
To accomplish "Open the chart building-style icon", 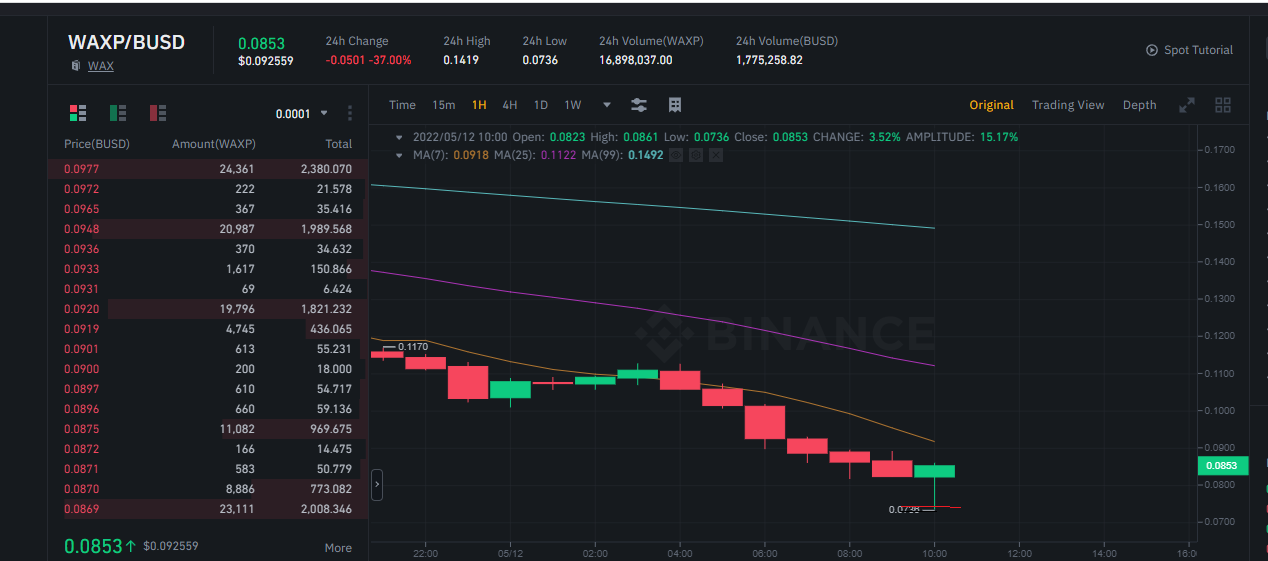I will pyautogui.click(x=675, y=105).
